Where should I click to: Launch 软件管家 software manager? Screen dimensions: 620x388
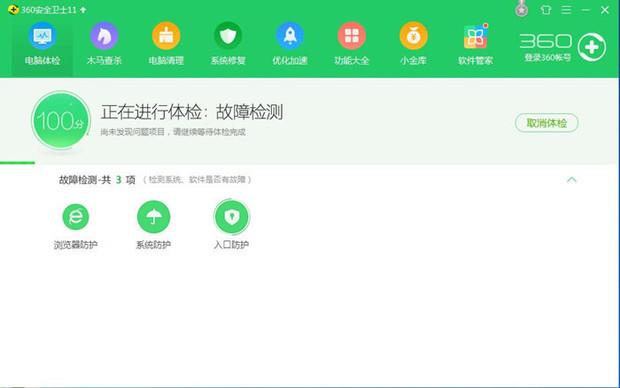[475, 44]
